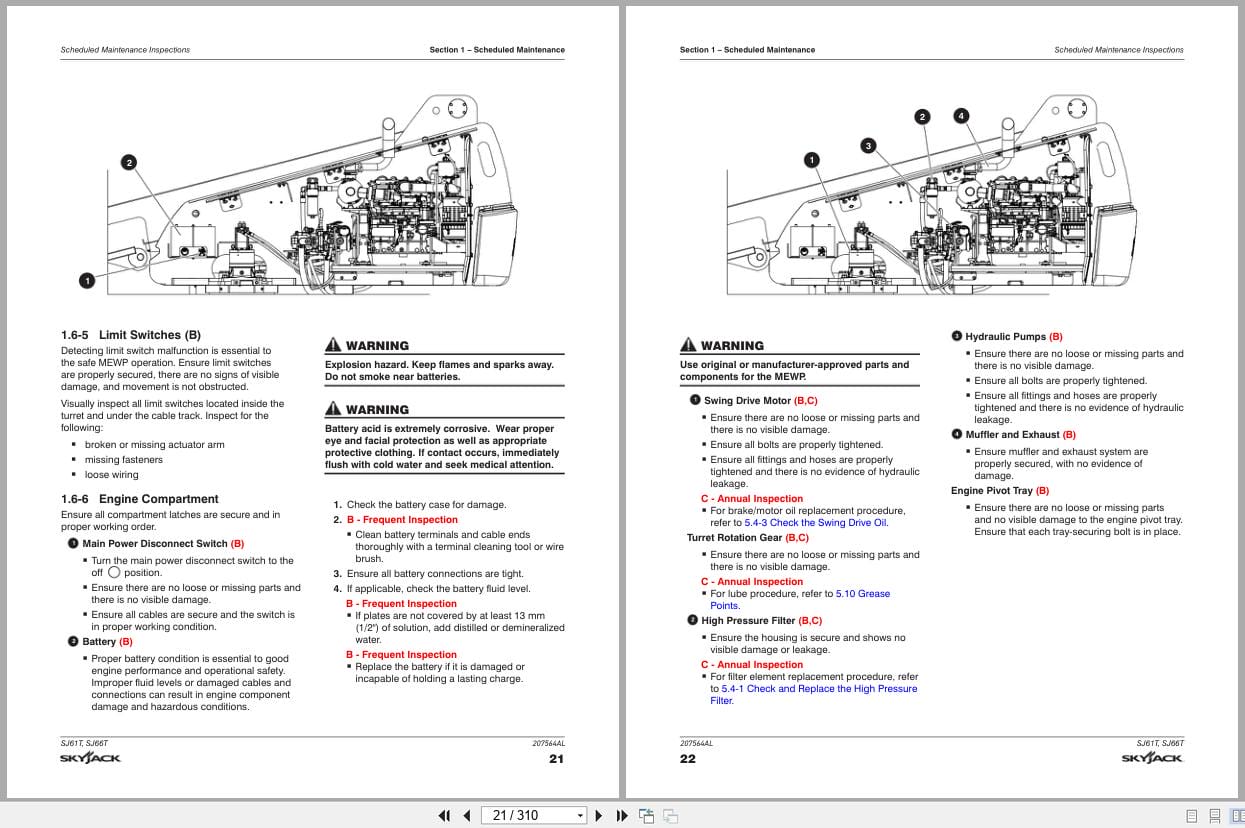Select two-page facing view
The height and width of the screenshot is (828, 1245).
1235,815
